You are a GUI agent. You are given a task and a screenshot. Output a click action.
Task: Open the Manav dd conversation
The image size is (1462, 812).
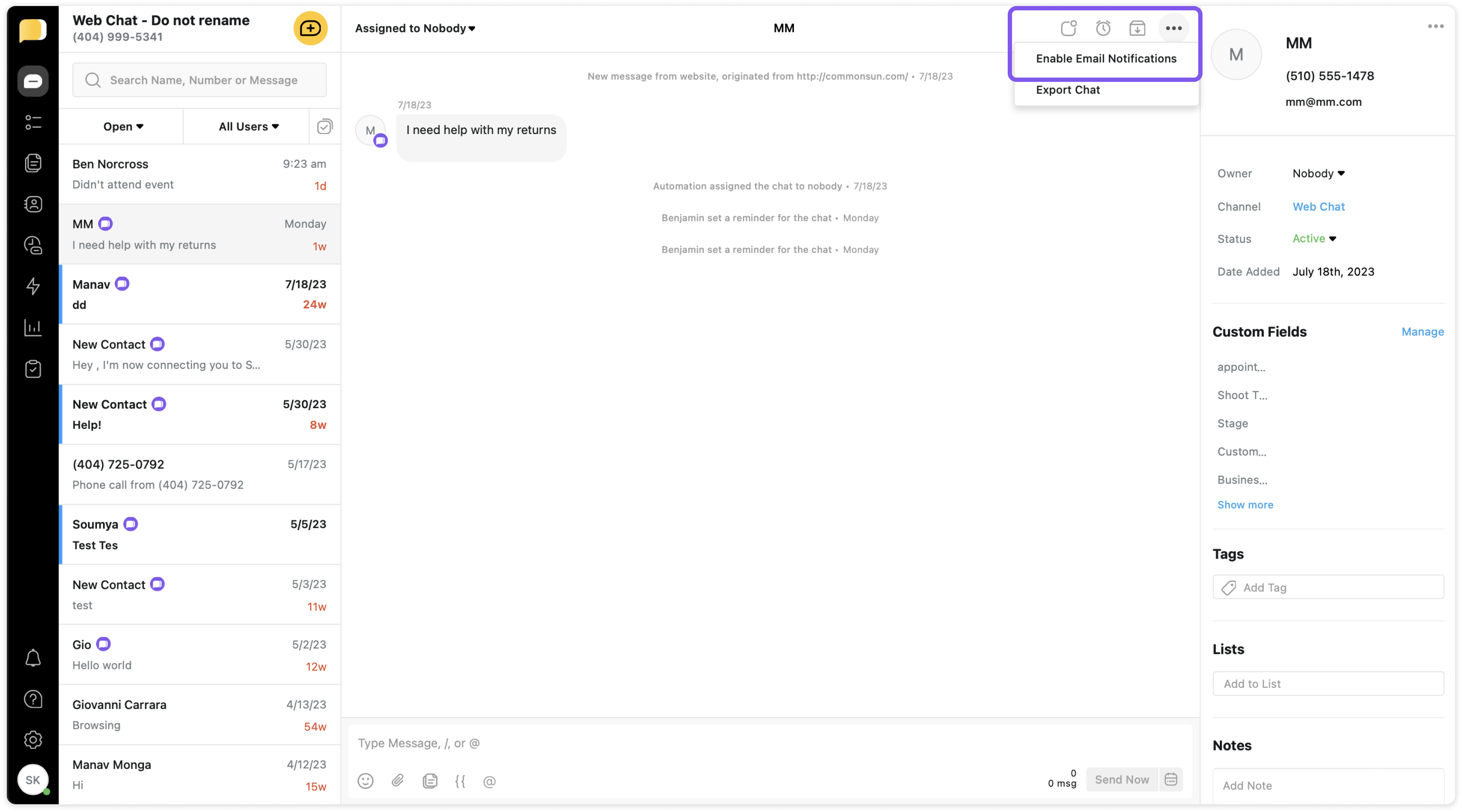(199, 294)
